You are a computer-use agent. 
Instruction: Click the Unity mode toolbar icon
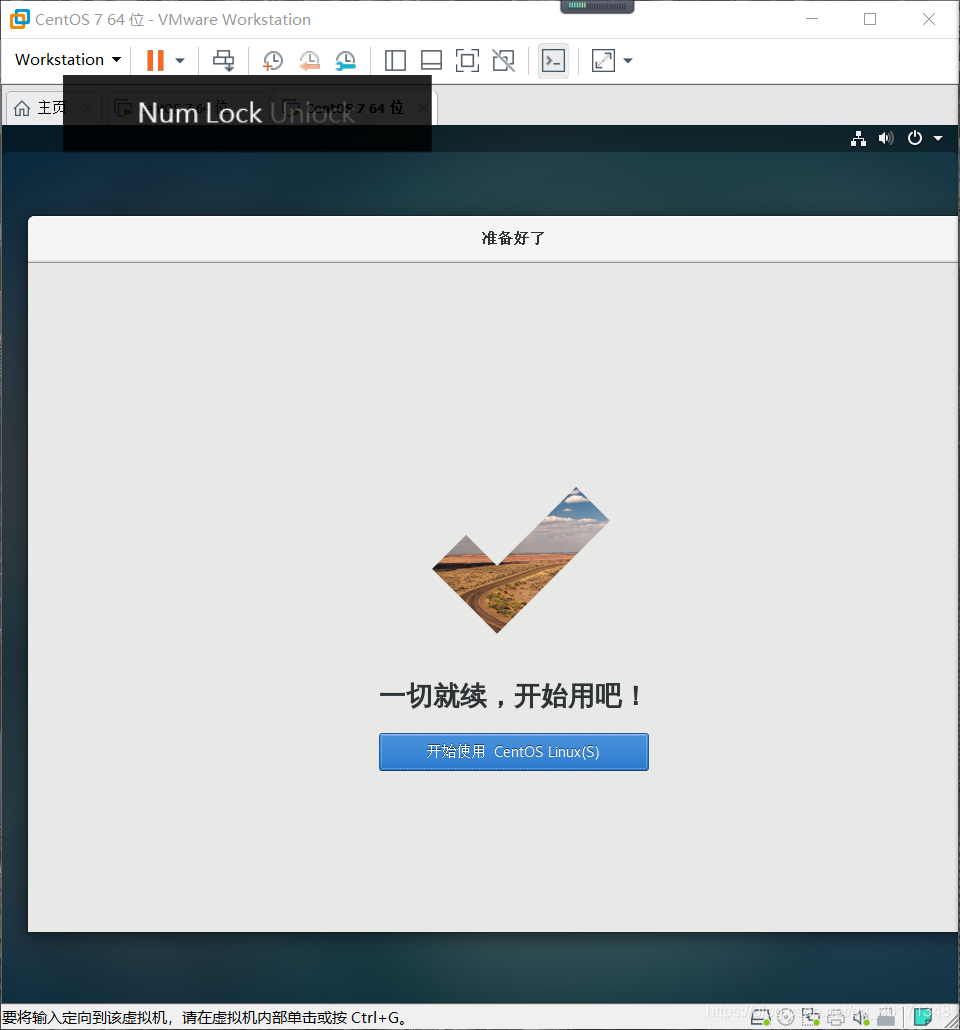click(x=504, y=60)
